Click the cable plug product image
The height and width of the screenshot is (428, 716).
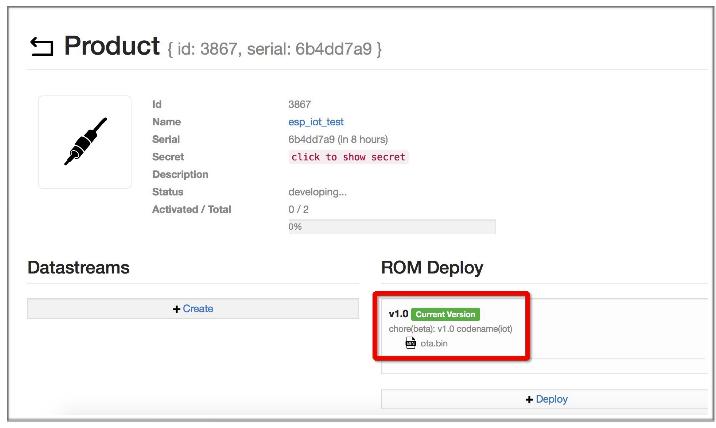(x=85, y=142)
